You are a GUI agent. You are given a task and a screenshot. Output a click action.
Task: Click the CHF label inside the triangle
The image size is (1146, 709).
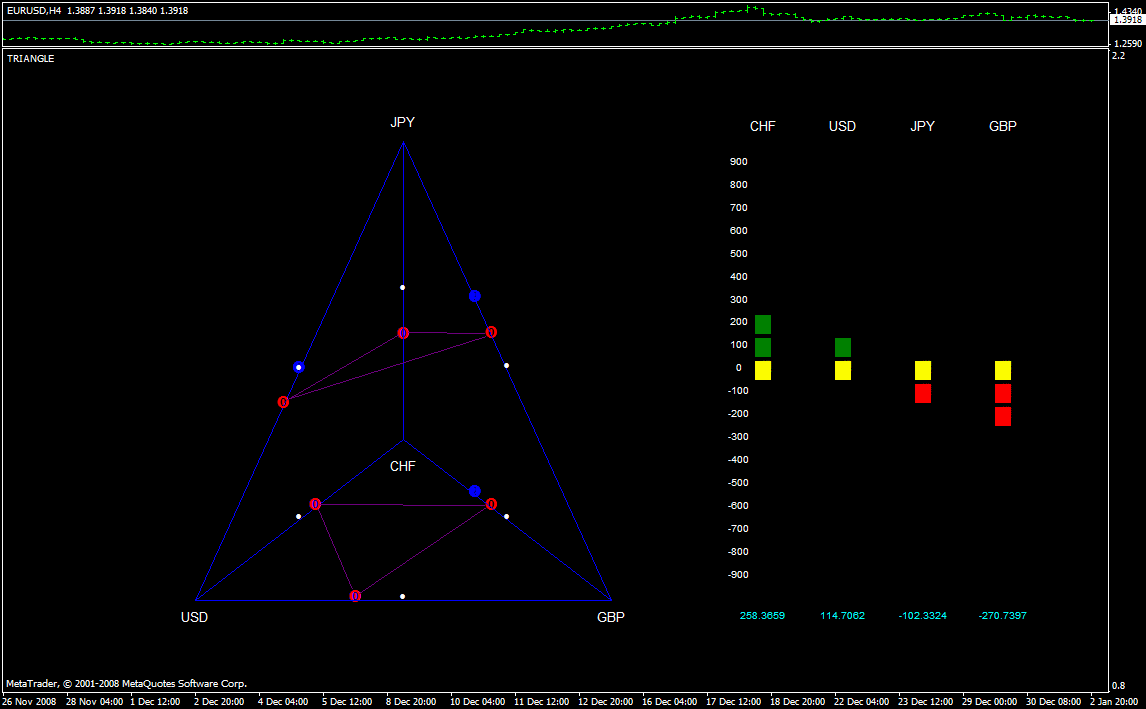[403, 466]
